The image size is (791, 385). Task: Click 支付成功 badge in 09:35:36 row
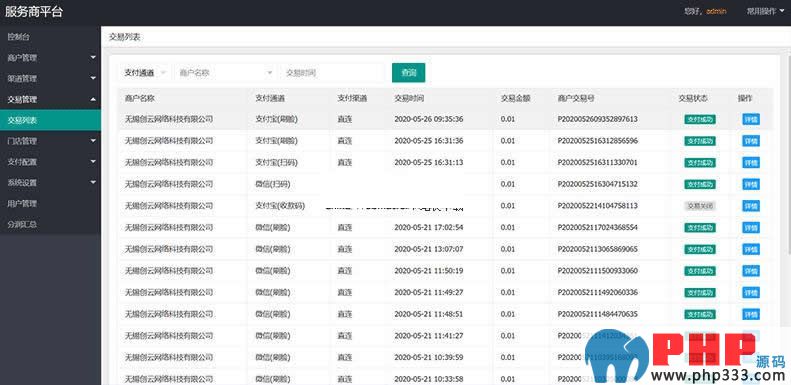tap(700, 120)
